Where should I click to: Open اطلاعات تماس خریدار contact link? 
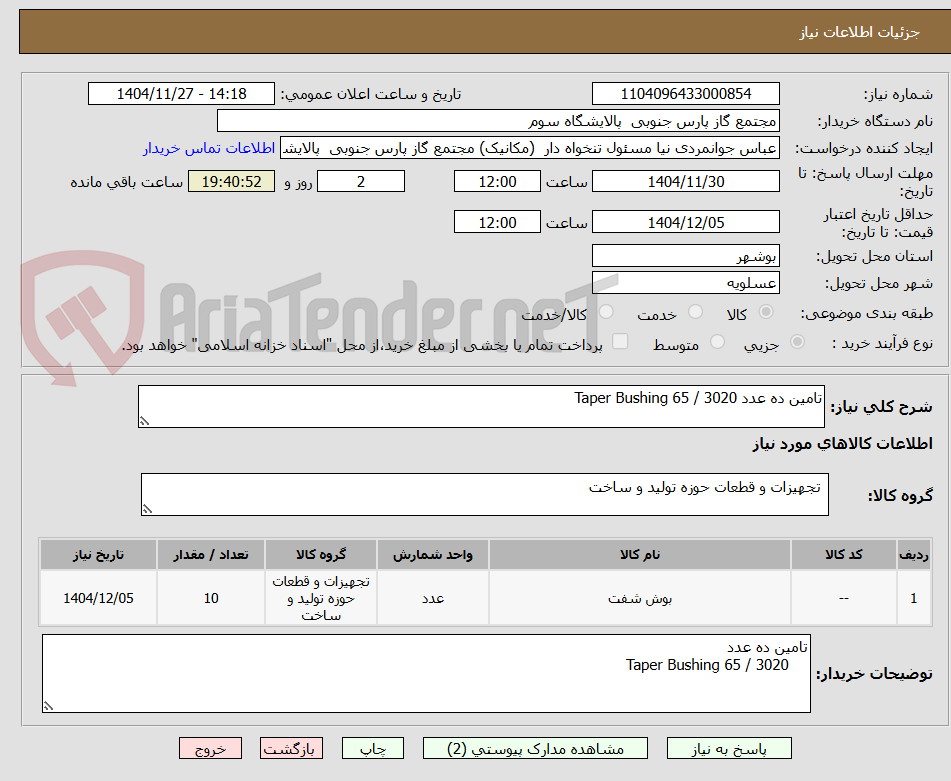(209, 149)
